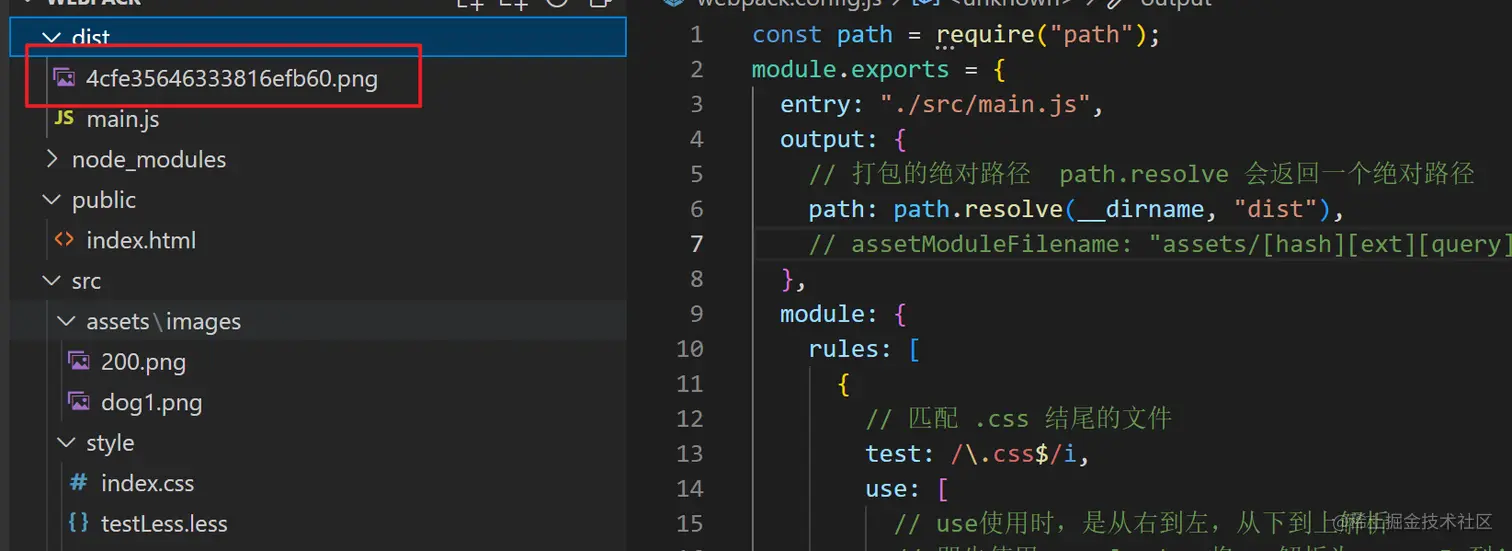Click the "output" key on line 4
1512x551 pixels.
(x=822, y=140)
